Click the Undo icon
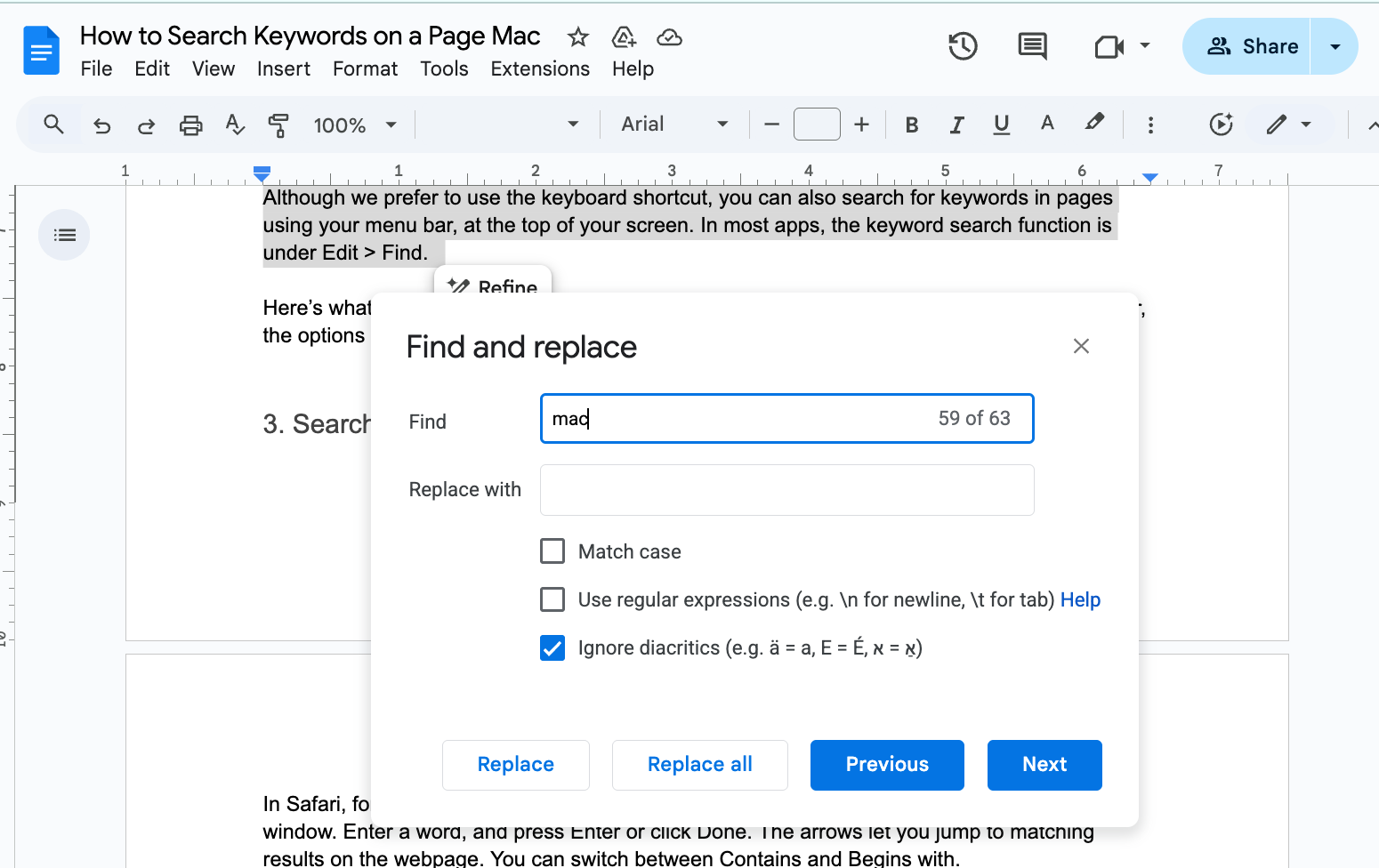The height and width of the screenshot is (868, 1379). [101, 125]
